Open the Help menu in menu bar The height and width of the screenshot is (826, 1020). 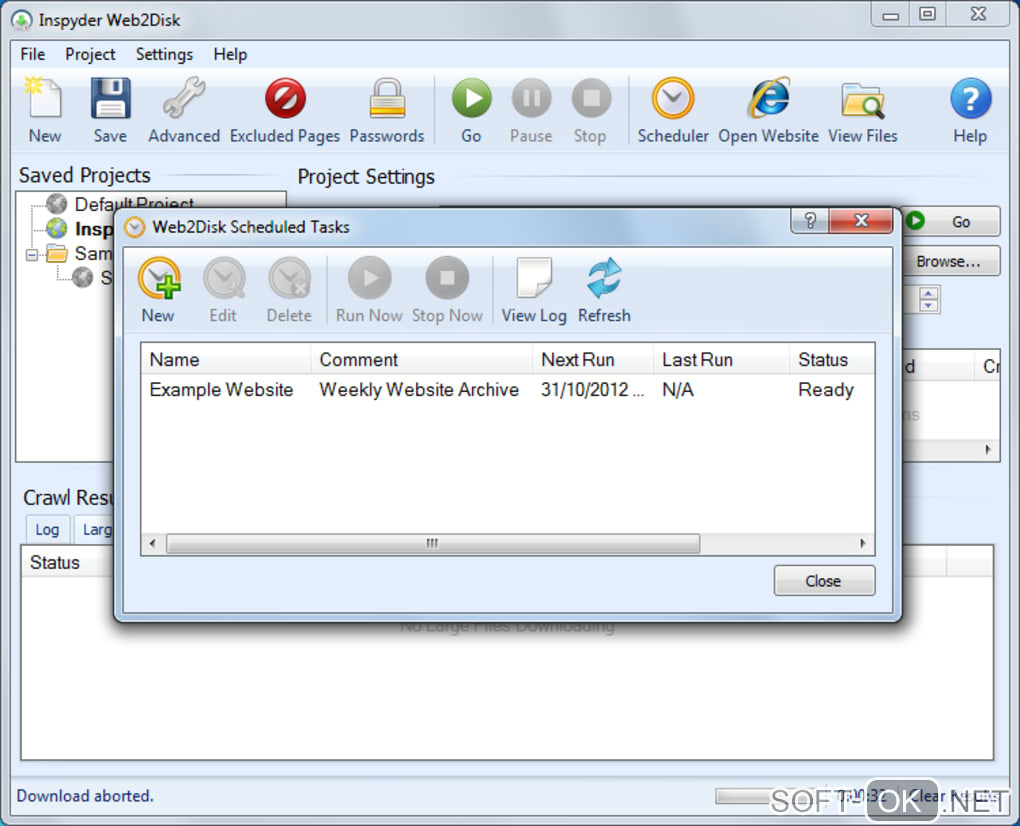[x=230, y=55]
